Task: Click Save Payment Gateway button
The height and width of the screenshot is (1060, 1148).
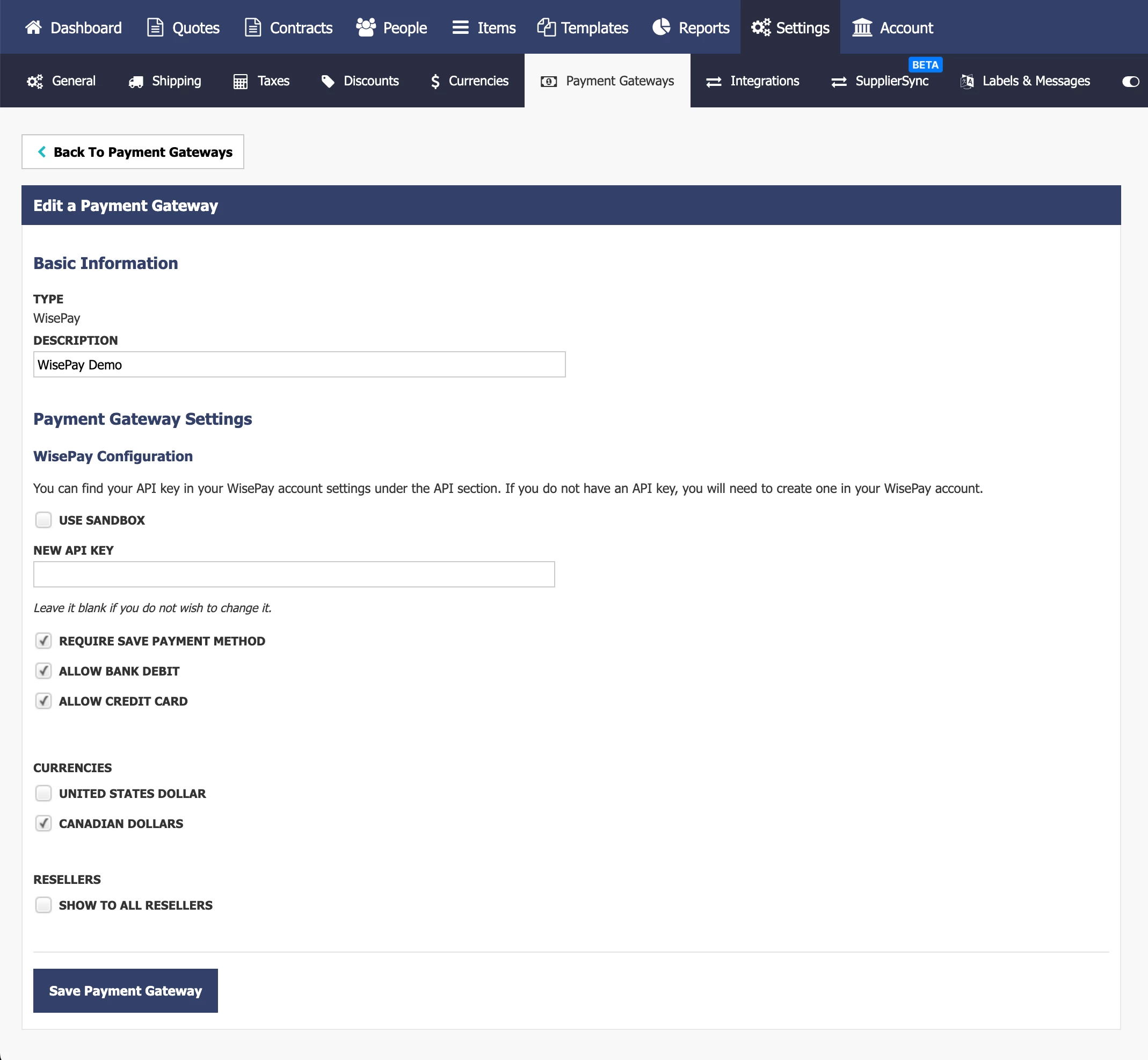Action: click(x=126, y=990)
